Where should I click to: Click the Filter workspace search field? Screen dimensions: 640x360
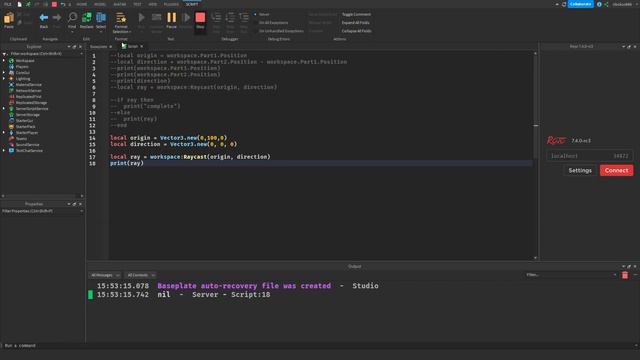coord(42,53)
